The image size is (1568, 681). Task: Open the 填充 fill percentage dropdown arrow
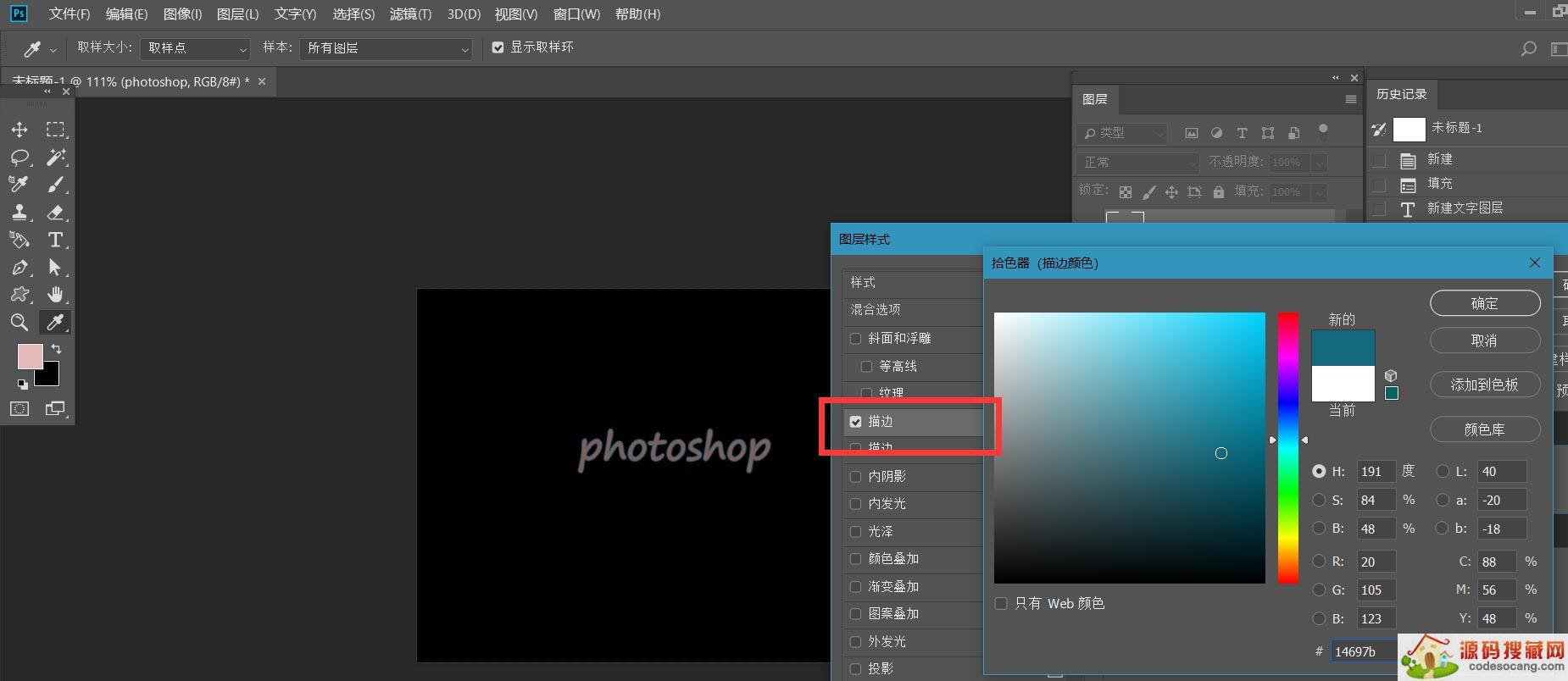(x=1320, y=192)
